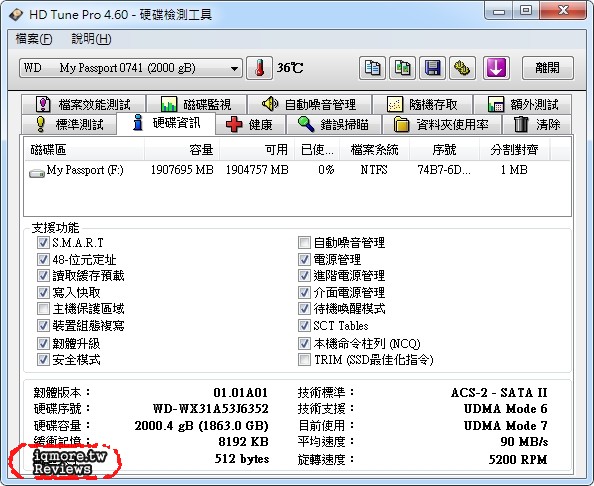Image resolution: width=594 pixels, height=486 pixels.
Task: Click the HD Tune Pro title bar icon
Action: point(17,14)
